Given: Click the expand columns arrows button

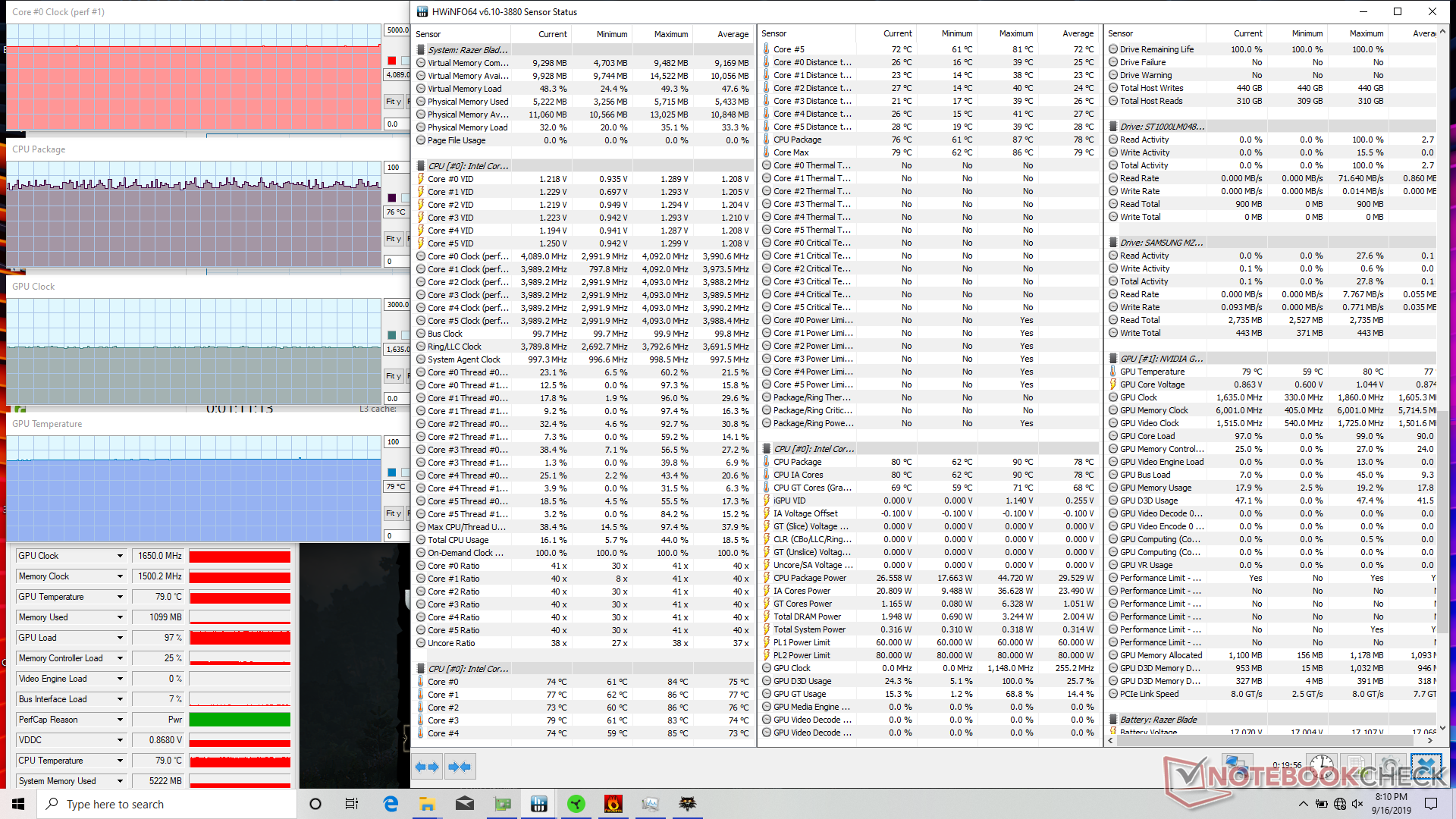Looking at the screenshot, I should click(427, 767).
